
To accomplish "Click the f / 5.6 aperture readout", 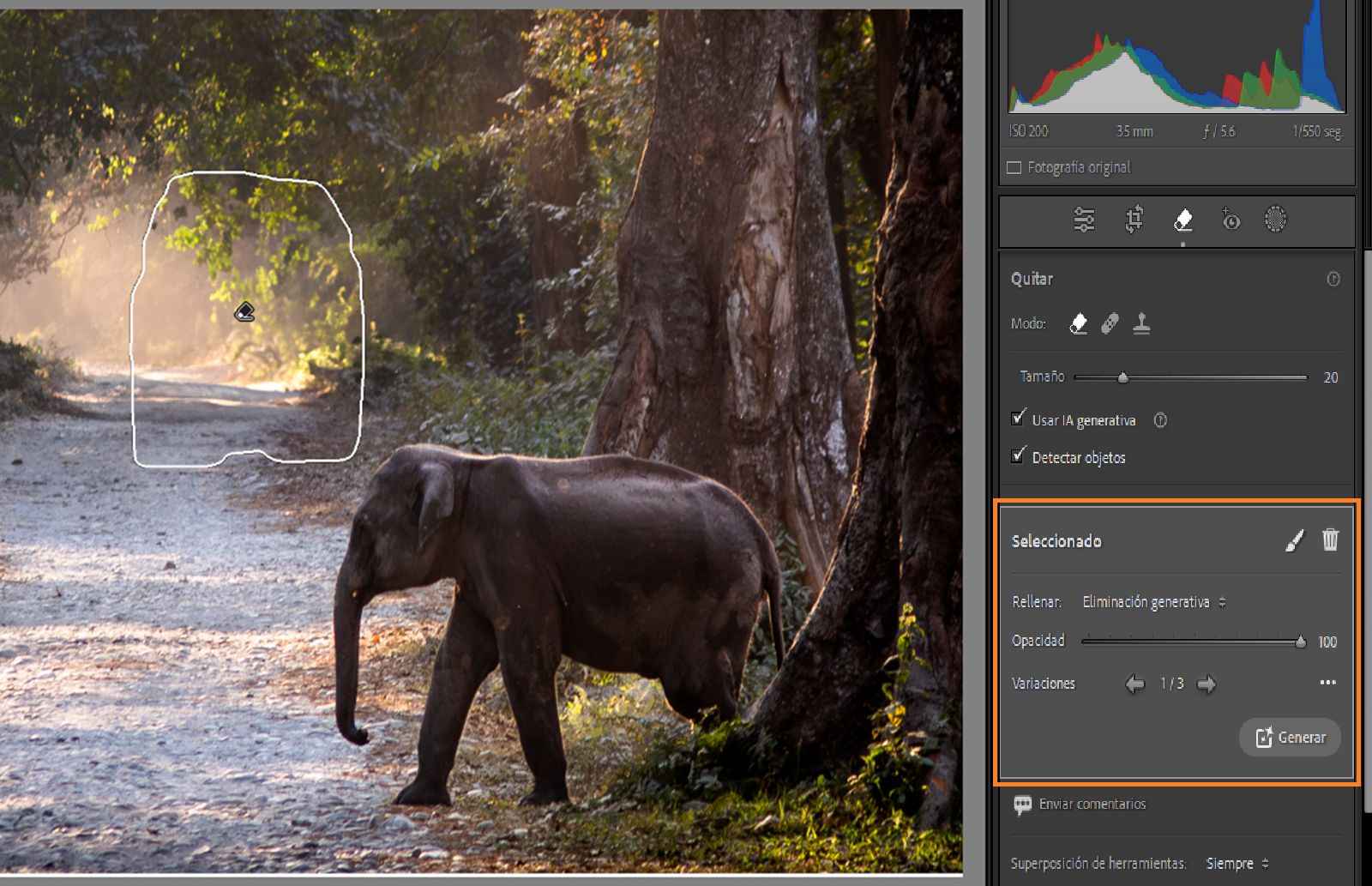I will click(1219, 131).
